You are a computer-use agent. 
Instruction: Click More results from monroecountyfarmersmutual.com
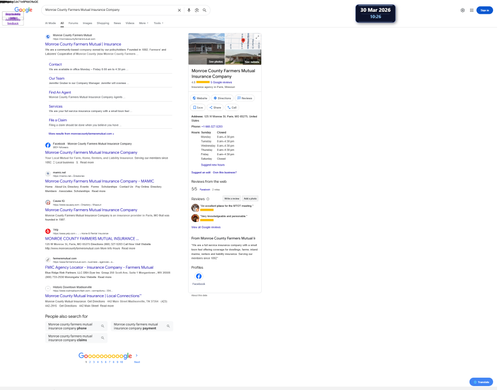[81, 134]
